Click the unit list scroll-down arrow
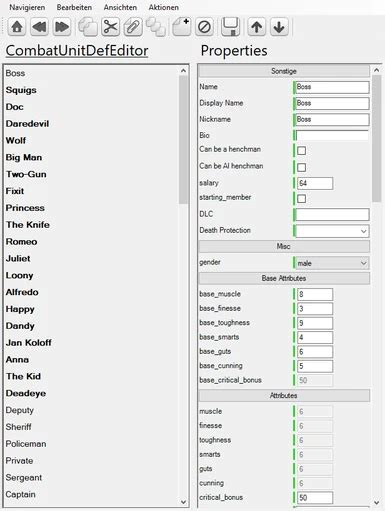385x511 pixels. [183, 502]
